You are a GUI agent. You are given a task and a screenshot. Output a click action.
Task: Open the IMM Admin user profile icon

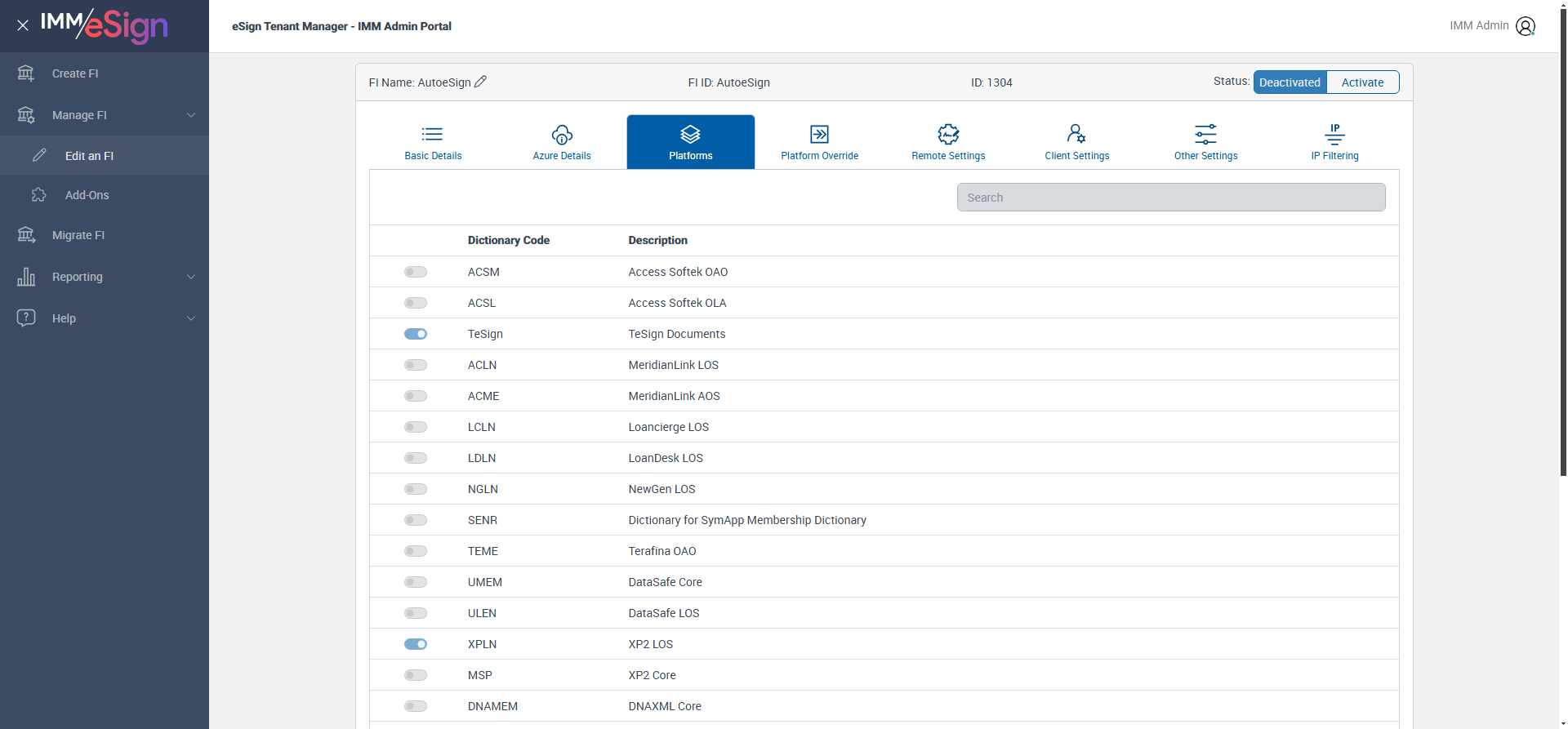point(1525,26)
